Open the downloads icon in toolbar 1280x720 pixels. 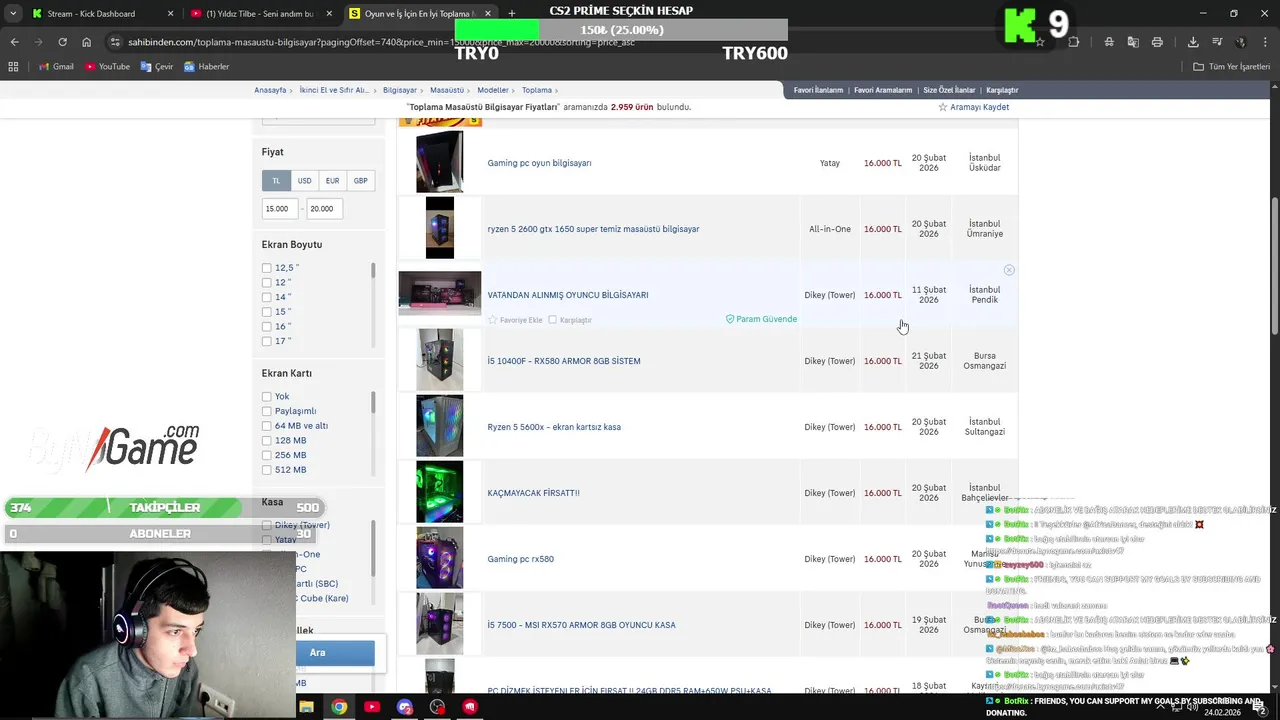(x=1193, y=42)
